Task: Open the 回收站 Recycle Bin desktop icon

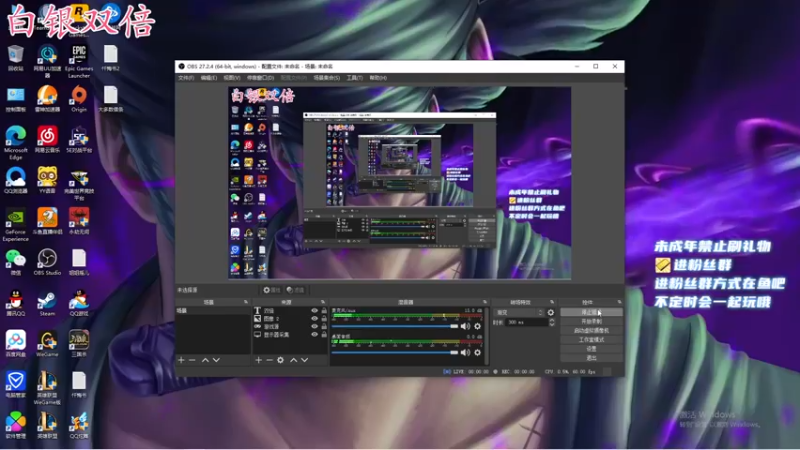Action: [x=16, y=58]
